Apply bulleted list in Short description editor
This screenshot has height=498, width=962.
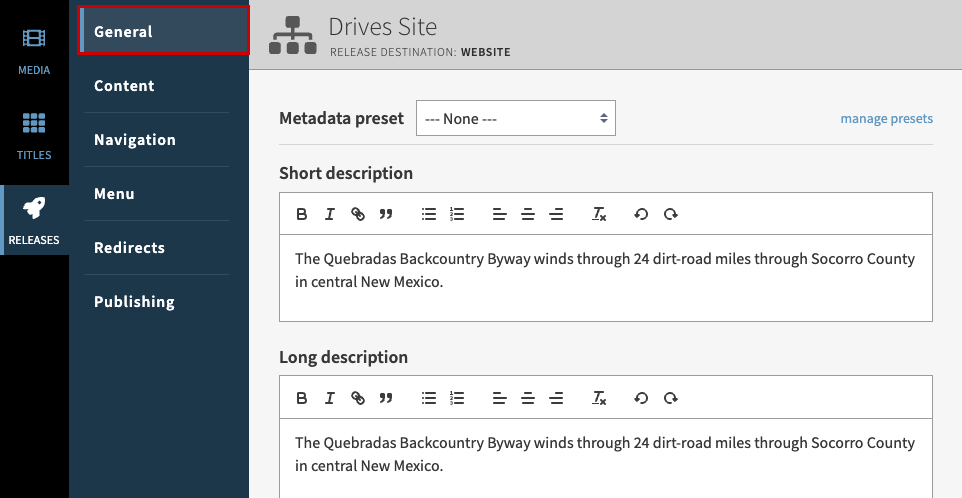tap(429, 214)
